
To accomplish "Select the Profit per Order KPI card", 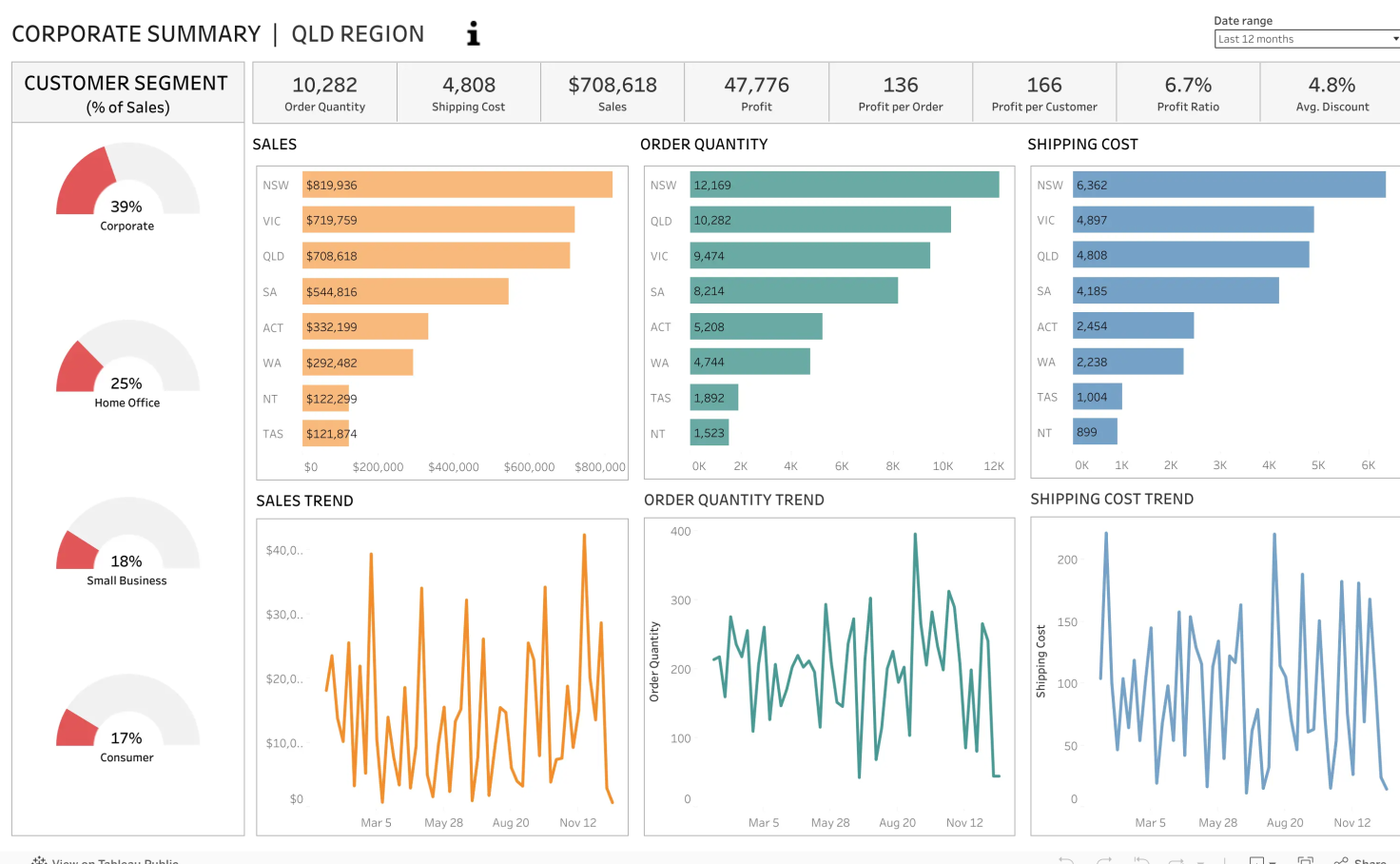I will [901, 93].
